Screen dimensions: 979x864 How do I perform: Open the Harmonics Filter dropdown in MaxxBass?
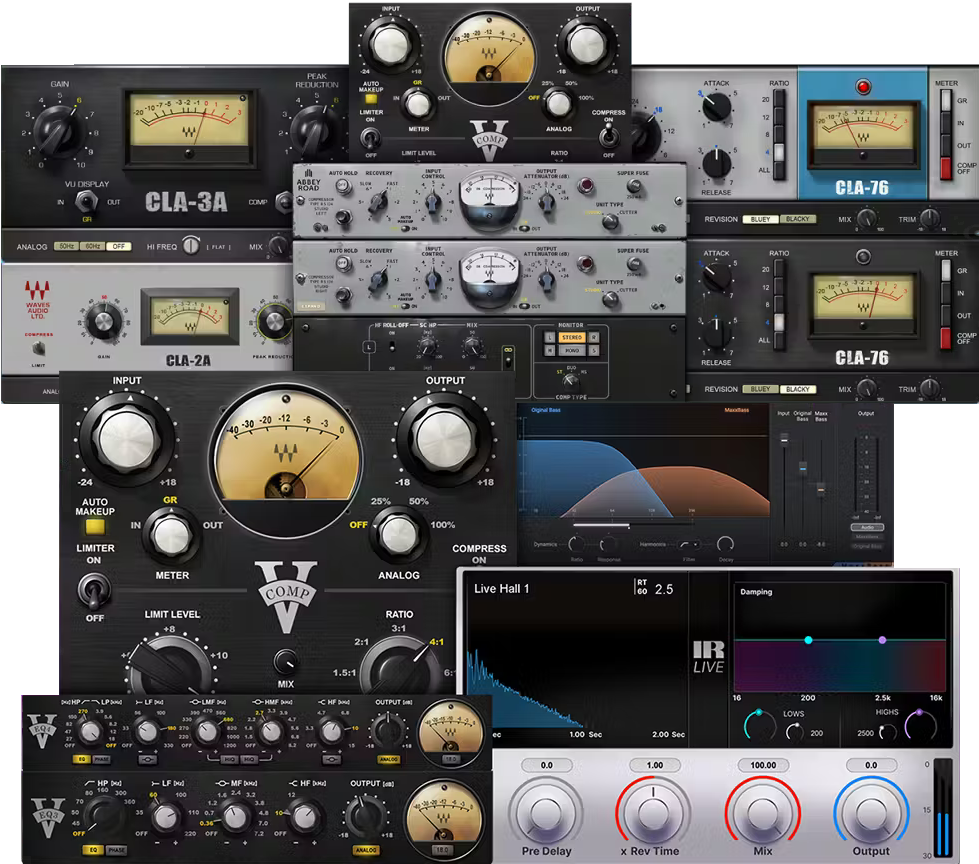(689, 544)
